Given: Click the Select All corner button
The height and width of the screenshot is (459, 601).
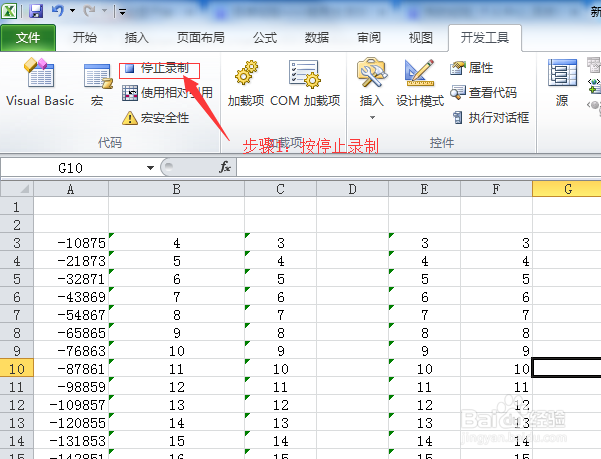Looking at the screenshot, I should tap(17, 189).
